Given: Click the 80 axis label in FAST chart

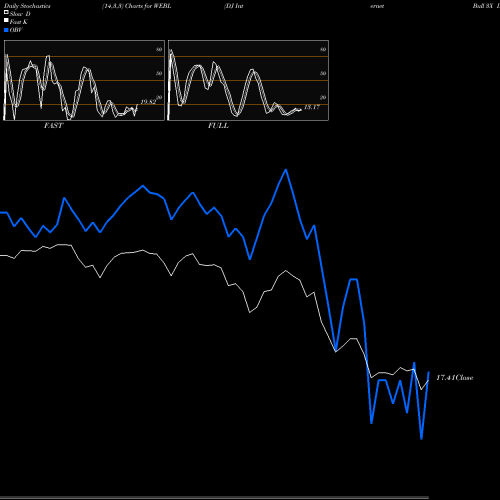Looking at the screenshot, I should pos(159,49).
